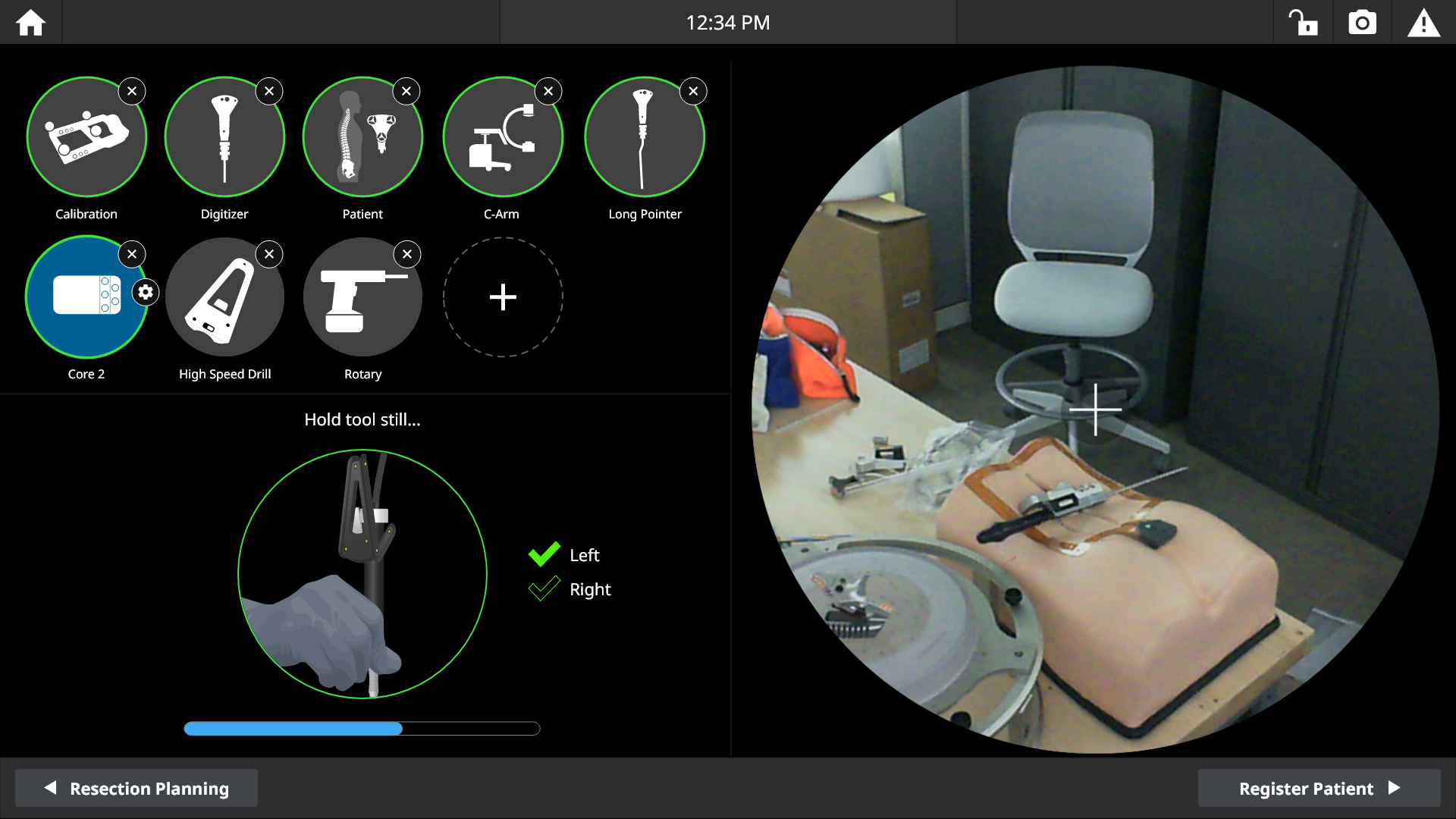The height and width of the screenshot is (819, 1456).
Task: Select the Calibration tool icon
Action: click(86, 137)
